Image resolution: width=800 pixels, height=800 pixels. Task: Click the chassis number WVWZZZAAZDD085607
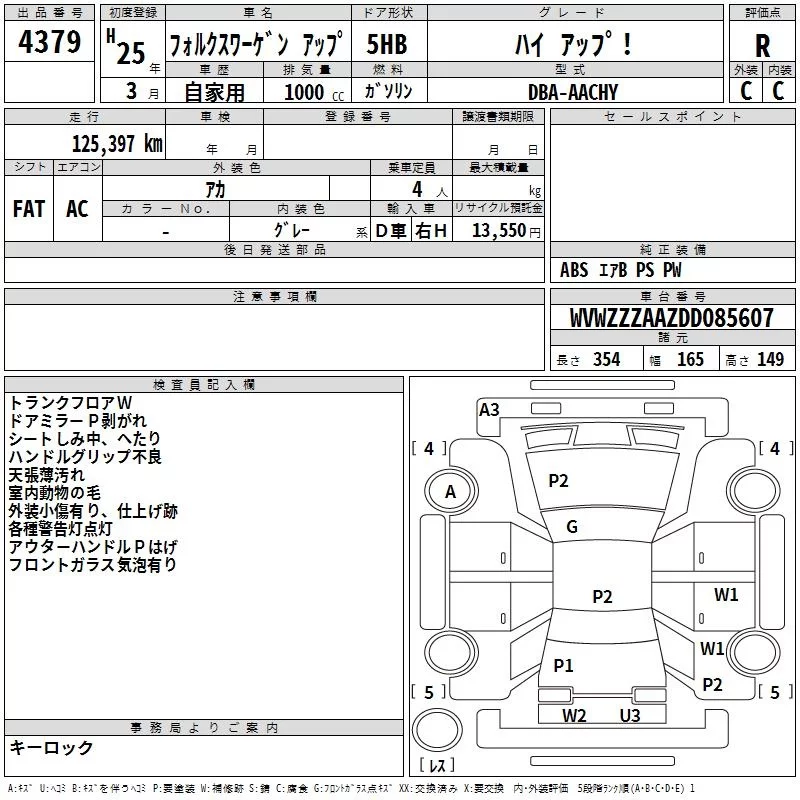(x=672, y=317)
